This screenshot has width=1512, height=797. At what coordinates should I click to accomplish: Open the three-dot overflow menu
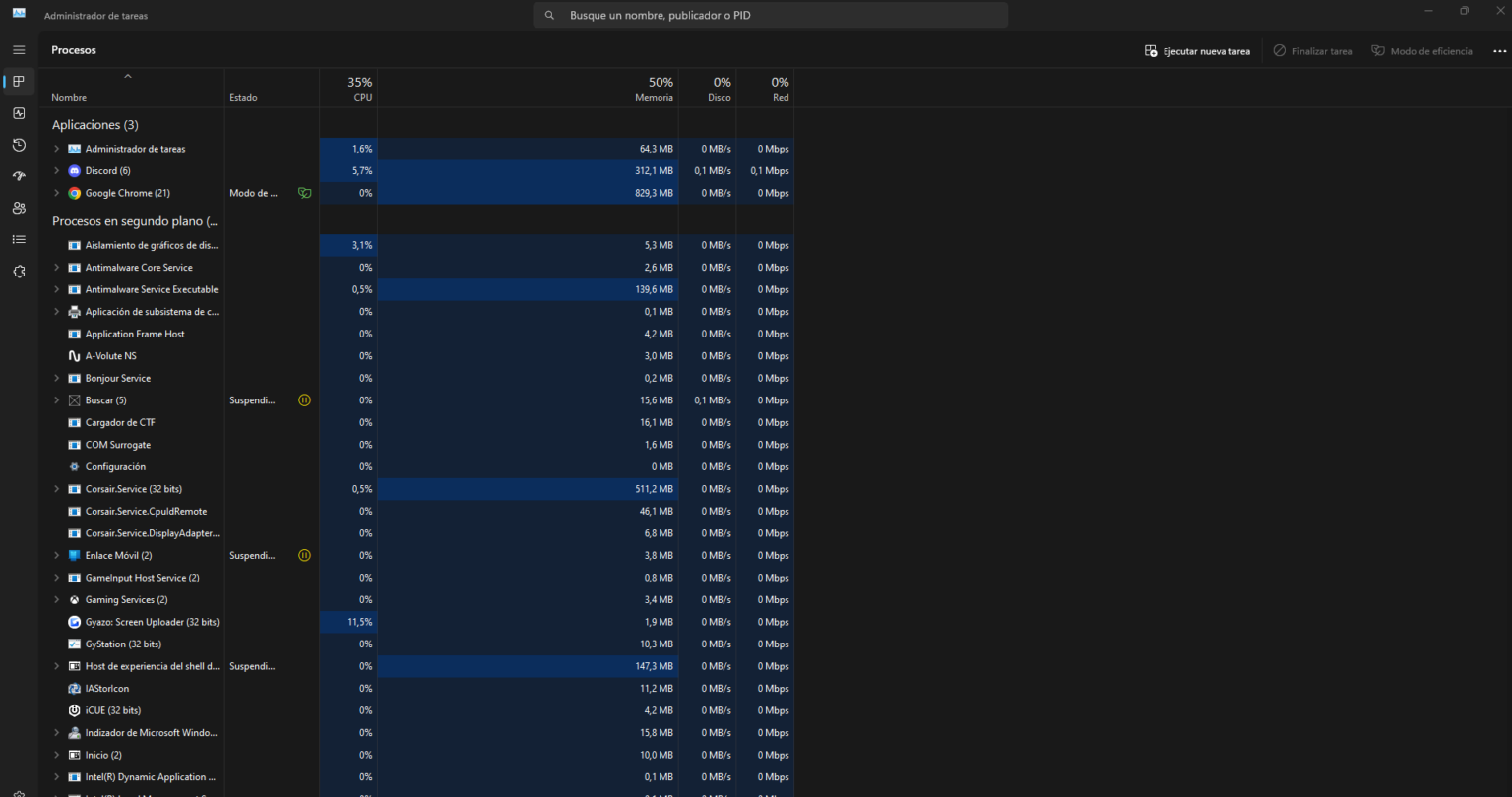pos(1499,50)
